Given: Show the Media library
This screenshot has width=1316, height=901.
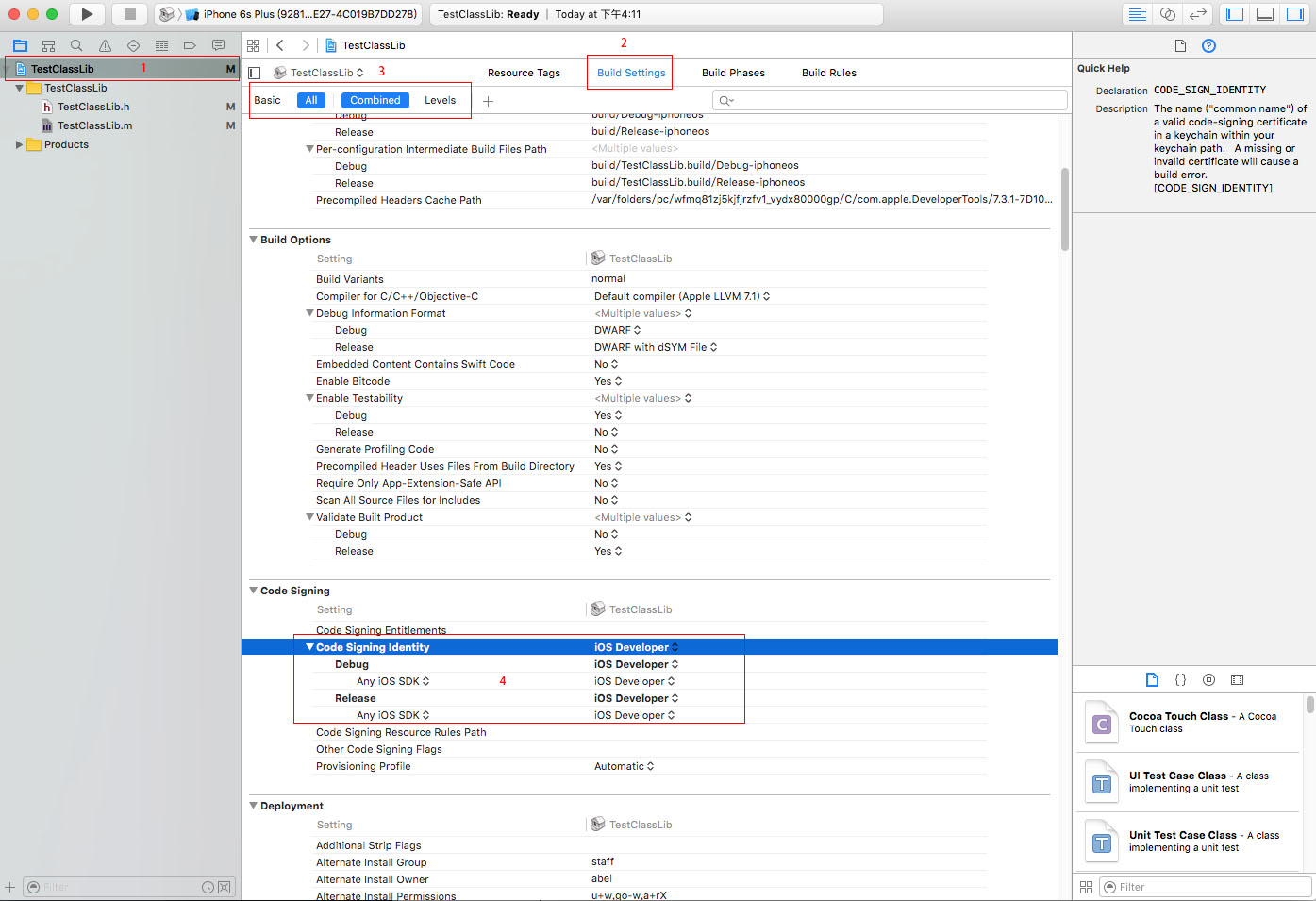Looking at the screenshot, I should [x=1237, y=679].
